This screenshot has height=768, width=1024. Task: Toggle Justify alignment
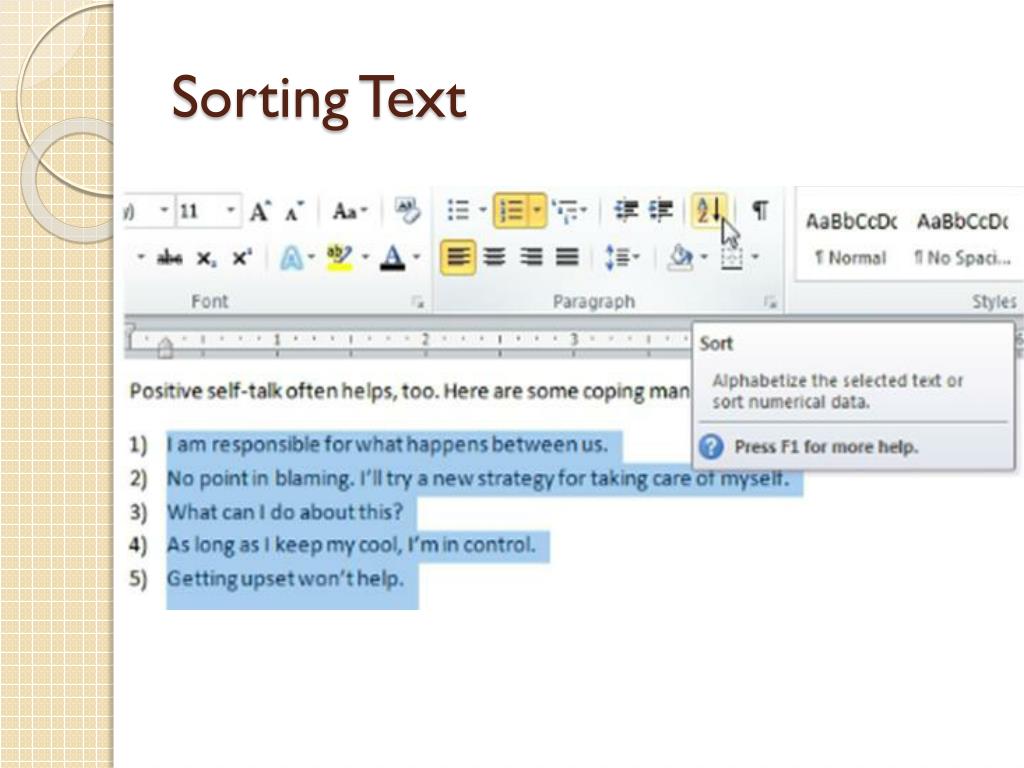point(567,257)
